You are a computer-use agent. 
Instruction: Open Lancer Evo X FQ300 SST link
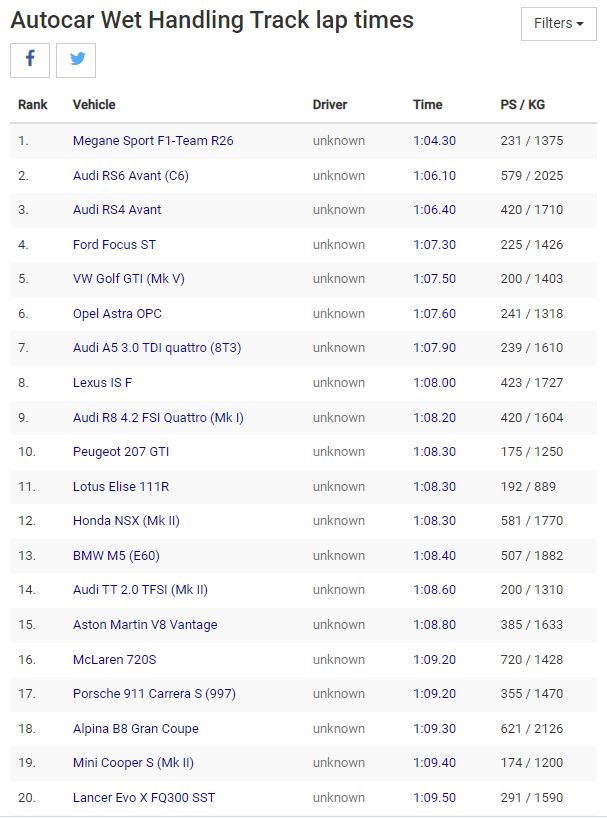click(144, 798)
